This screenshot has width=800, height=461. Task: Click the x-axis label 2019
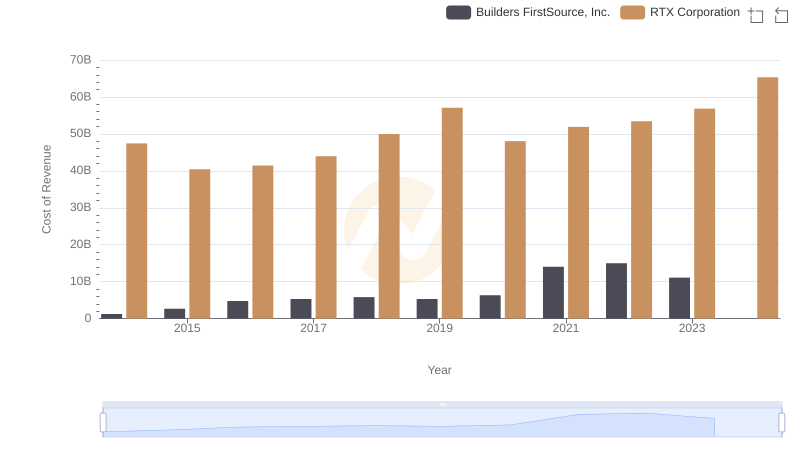coord(439,328)
